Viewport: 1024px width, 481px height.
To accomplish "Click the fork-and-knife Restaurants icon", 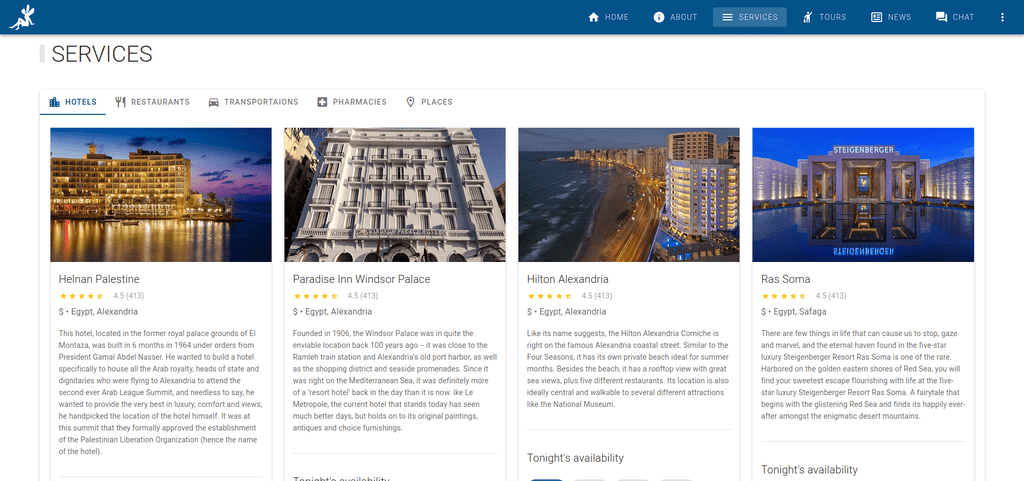I will pos(120,102).
